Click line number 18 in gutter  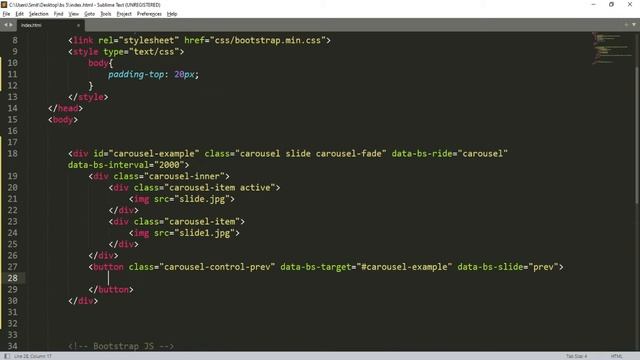[x=13, y=153]
